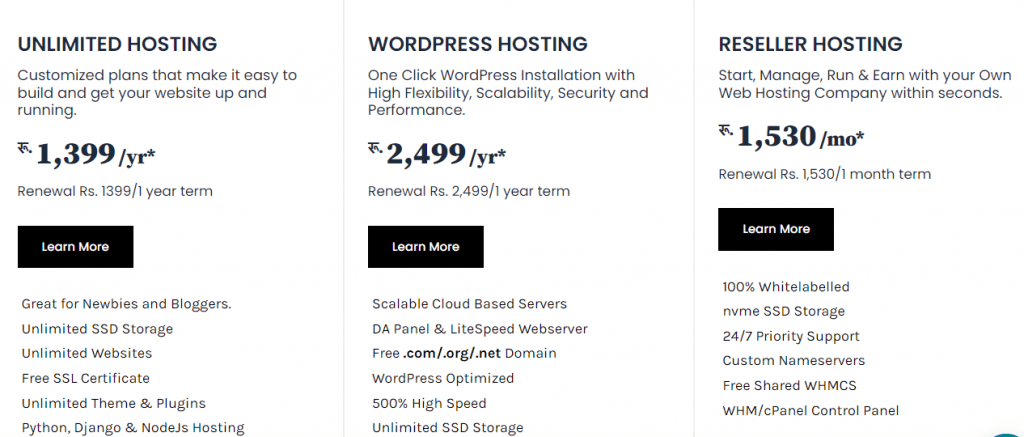Click the Unlimited Theme & Plugins feature
Viewport: 1024px width, 437px height.
[114, 403]
